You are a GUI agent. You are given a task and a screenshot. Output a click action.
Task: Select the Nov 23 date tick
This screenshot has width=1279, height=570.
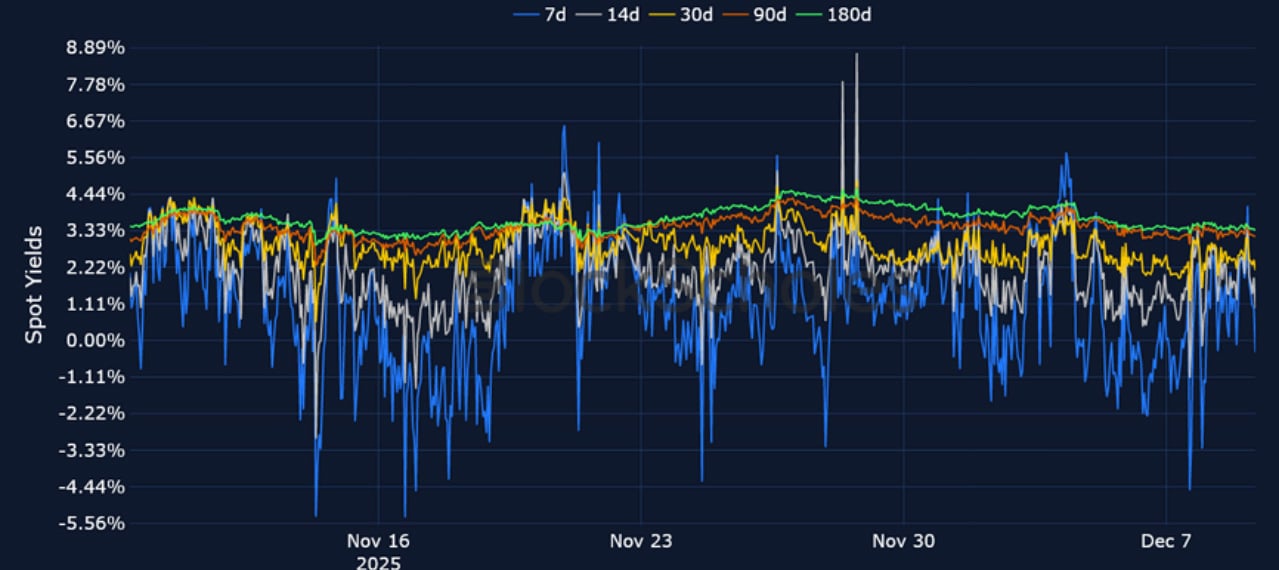click(640, 541)
